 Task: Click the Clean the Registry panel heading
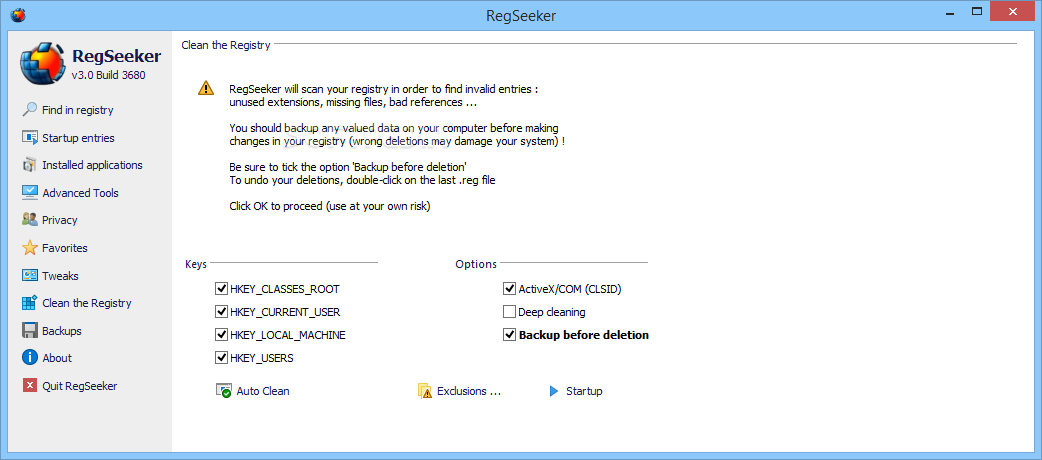[226, 45]
